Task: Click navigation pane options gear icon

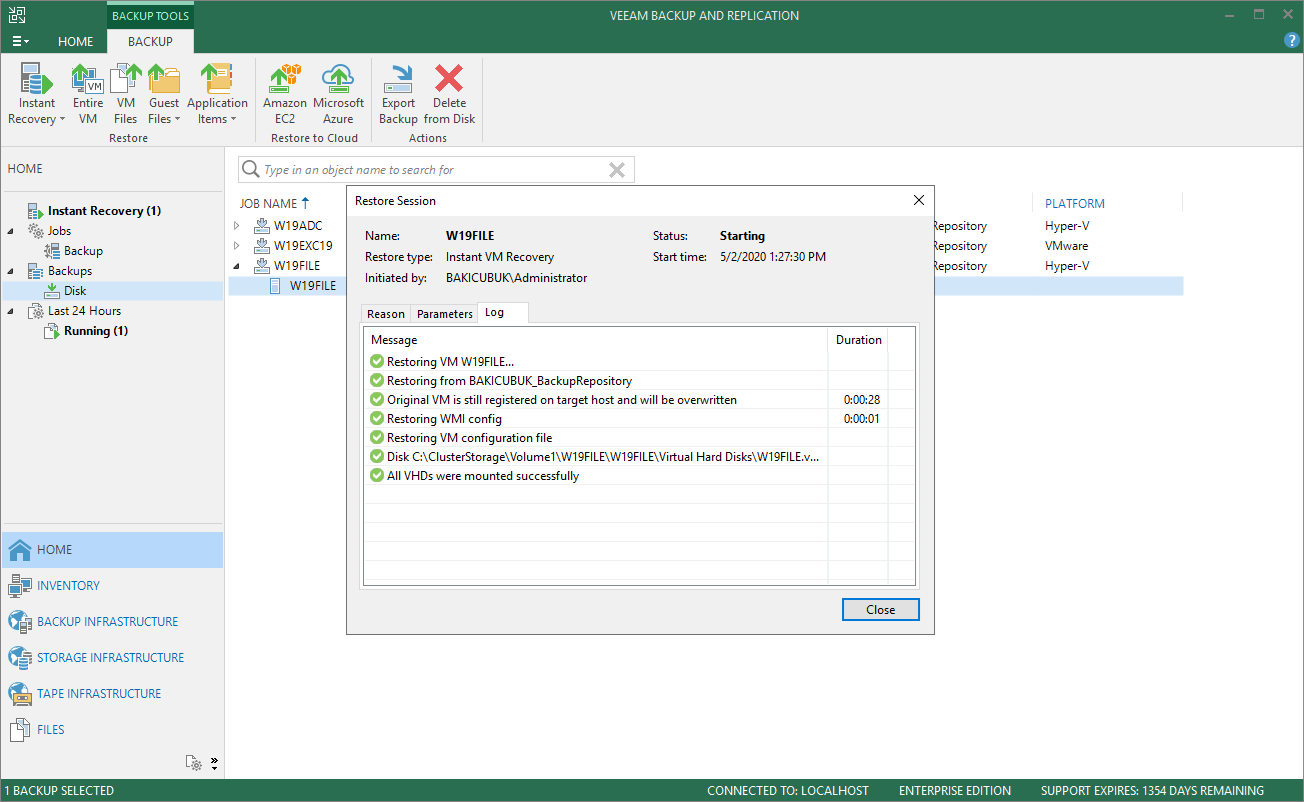Action: pos(194,763)
